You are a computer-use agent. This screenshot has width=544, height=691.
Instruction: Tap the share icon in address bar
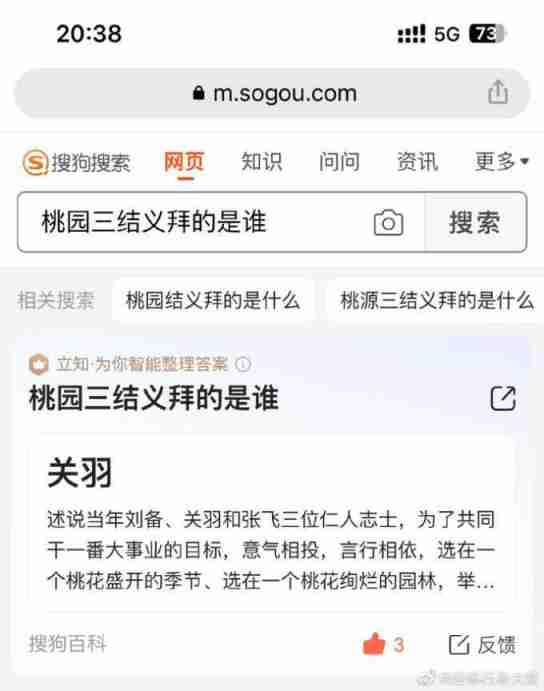(x=498, y=92)
